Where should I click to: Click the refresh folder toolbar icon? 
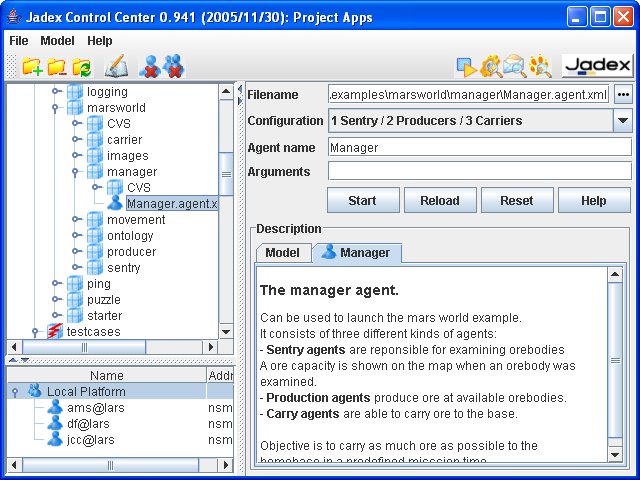point(81,67)
